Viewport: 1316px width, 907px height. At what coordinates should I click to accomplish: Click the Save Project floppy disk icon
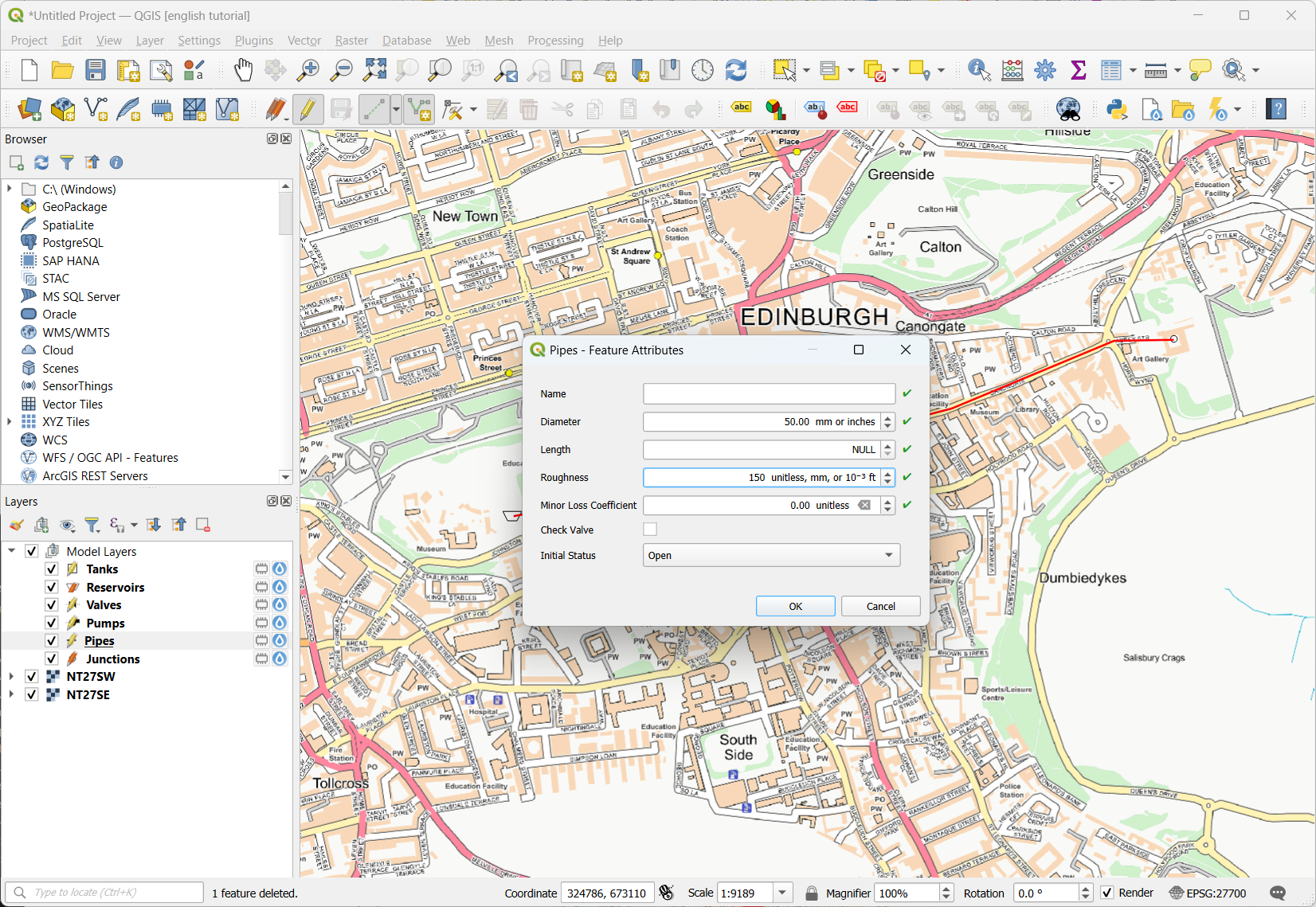[x=96, y=70]
